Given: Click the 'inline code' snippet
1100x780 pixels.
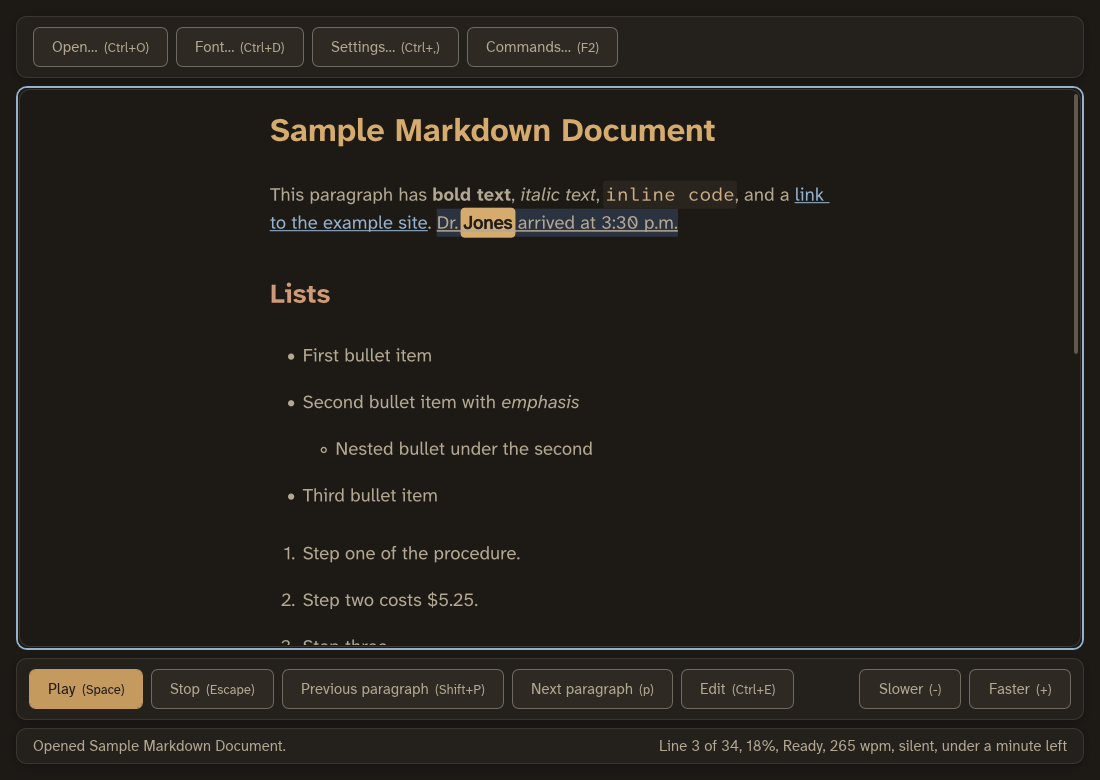Looking at the screenshot, I should 670,195.
